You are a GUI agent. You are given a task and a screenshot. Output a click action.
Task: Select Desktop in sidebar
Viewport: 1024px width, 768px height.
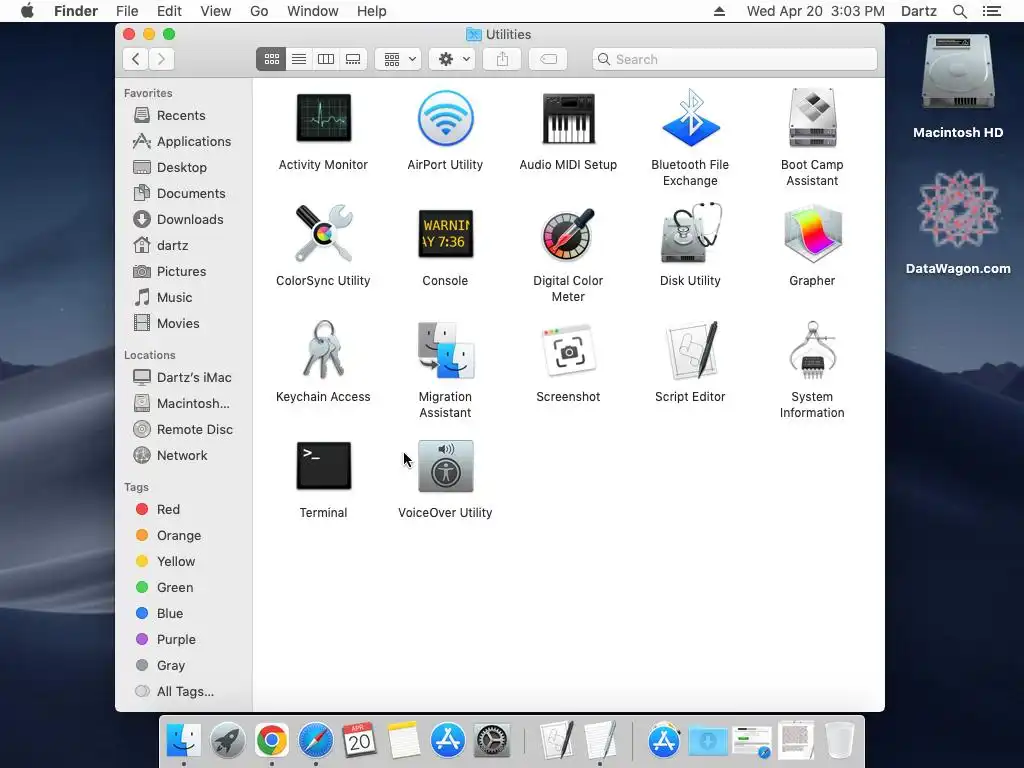coord(184,167)
